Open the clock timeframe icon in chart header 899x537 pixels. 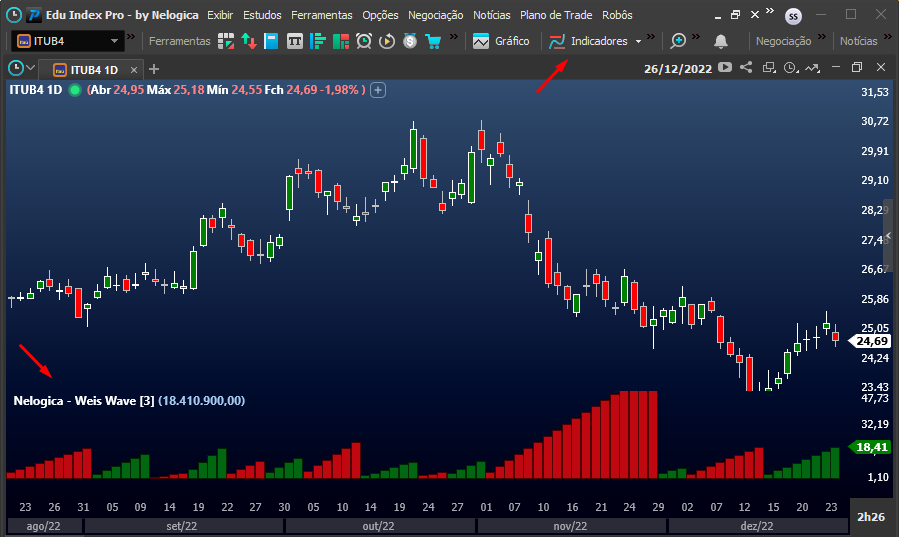tap(791, 68)
